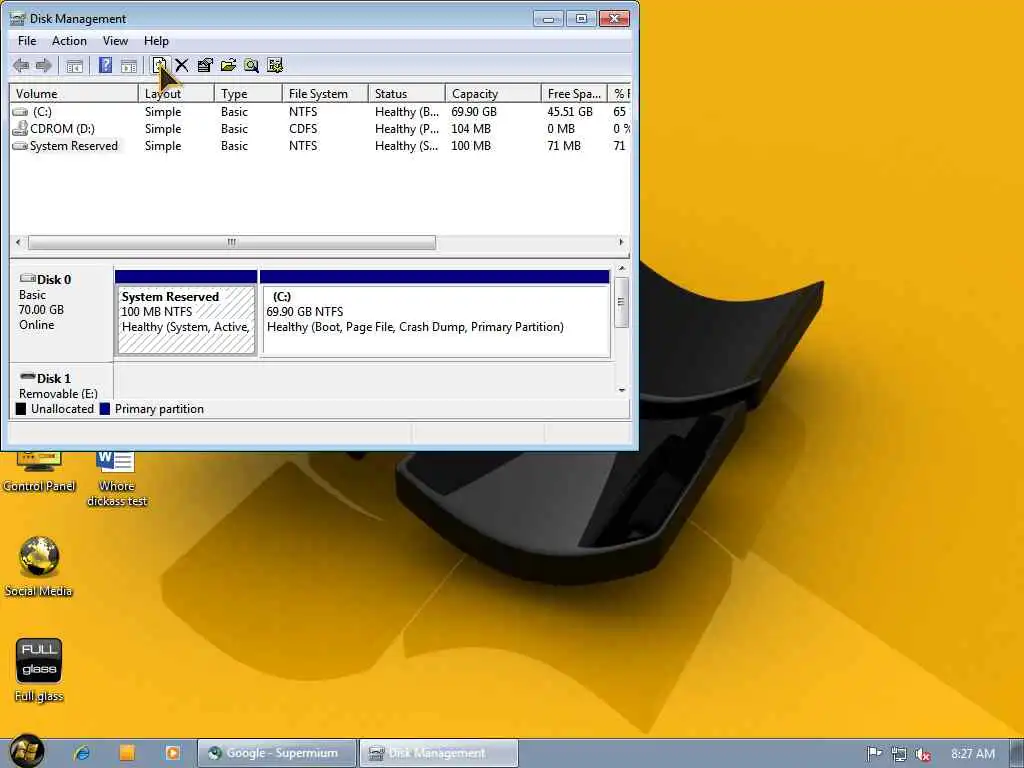Click the Disk Management title bar icon
1024x768 pixels.
18,18
